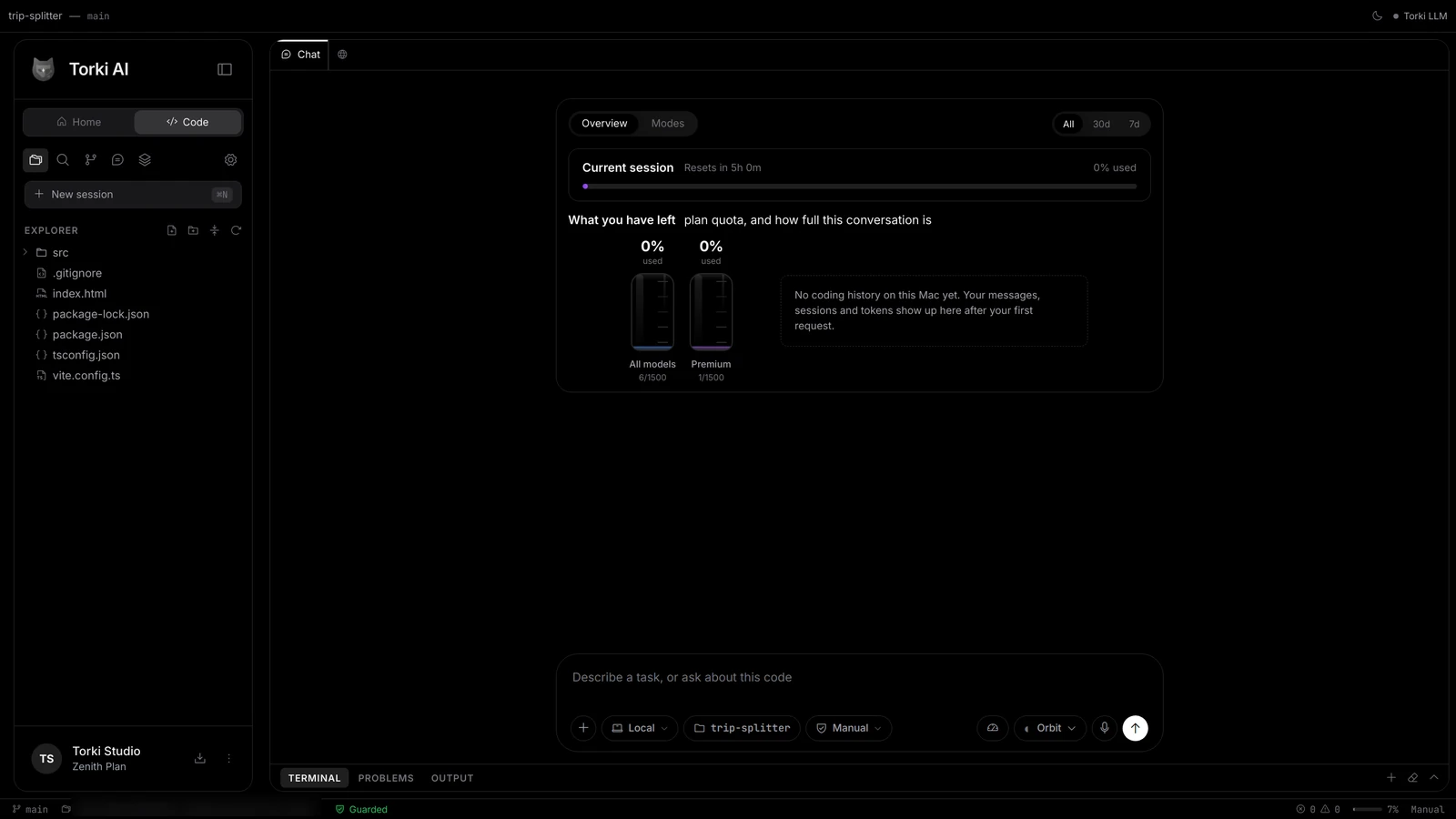Viewport: 1456px width, 819px height.
Task: Click the speed gauge icon in chat input
Action: [x=993, y=728]
